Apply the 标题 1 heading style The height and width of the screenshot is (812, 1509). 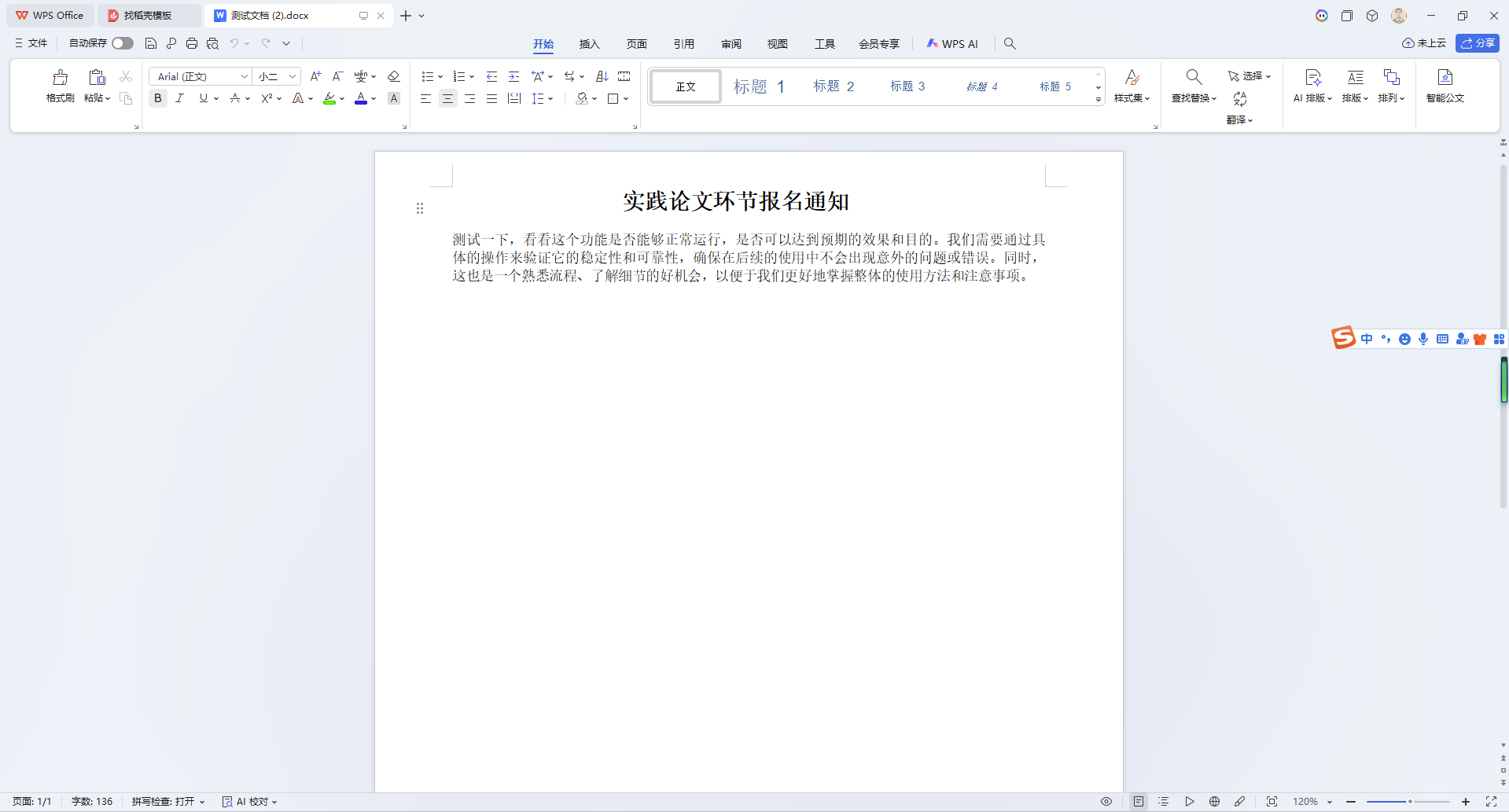tap(758, 86)
